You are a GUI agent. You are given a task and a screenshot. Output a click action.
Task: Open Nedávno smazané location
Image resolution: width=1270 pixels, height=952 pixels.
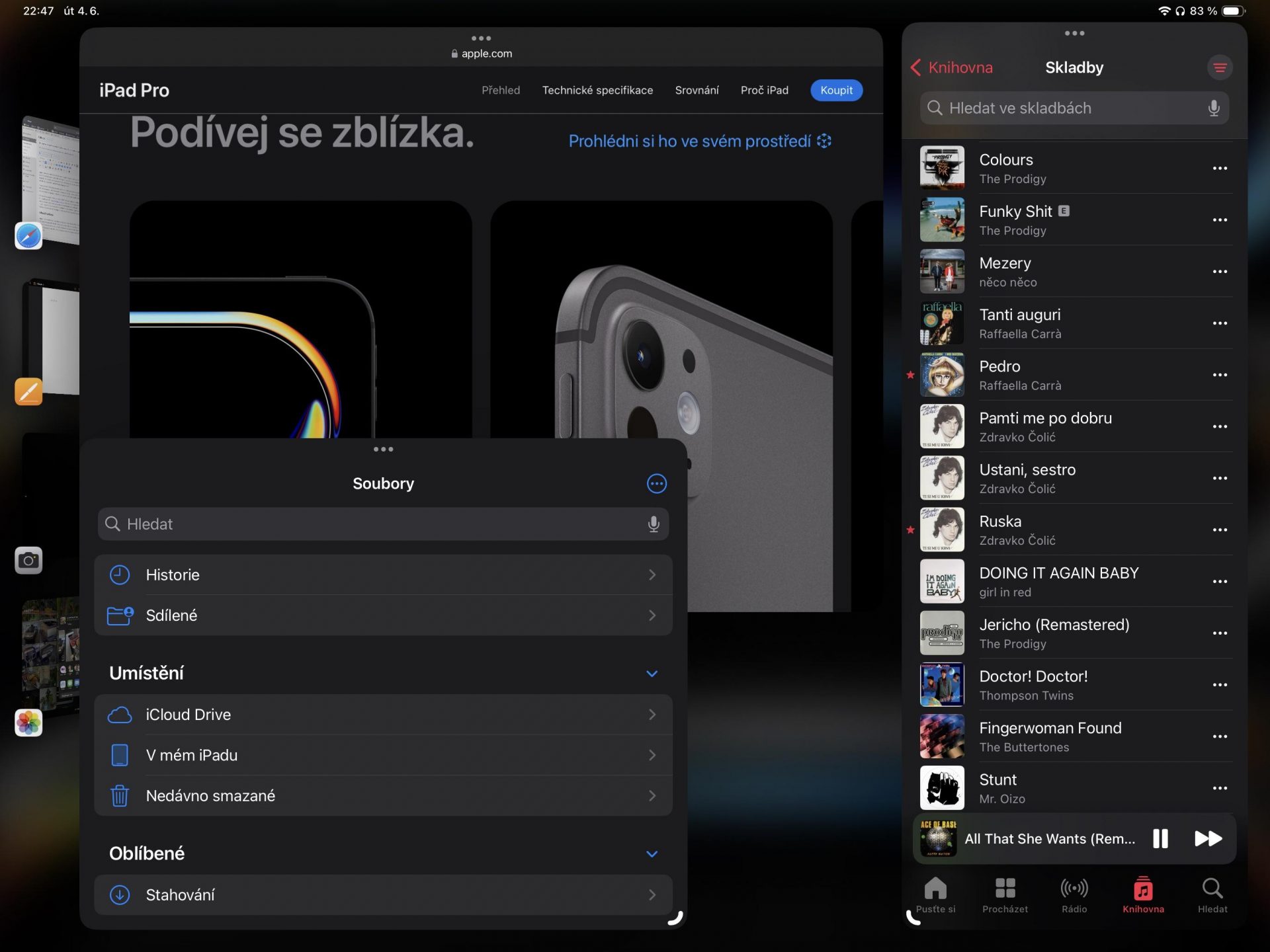pyautogui.click(x=383, y=796)
